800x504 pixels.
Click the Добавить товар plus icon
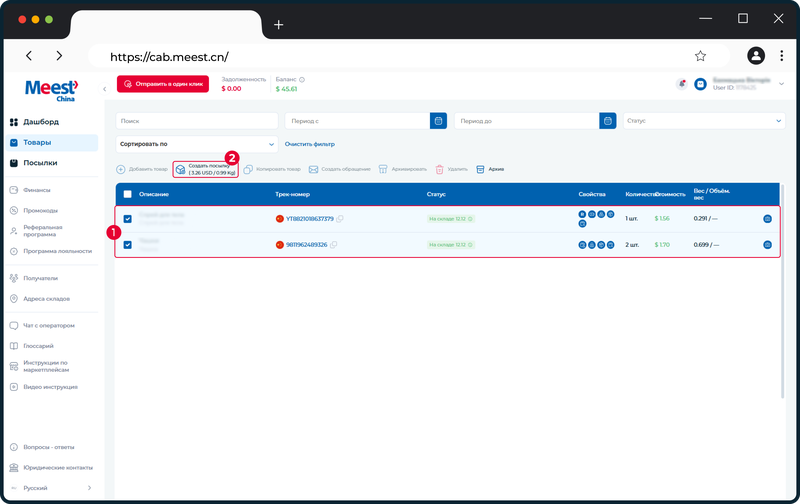(x=120, y=169)
